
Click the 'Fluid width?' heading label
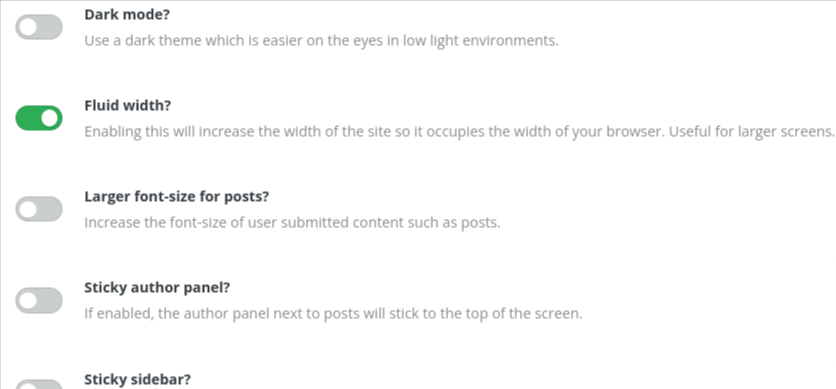tap(127, 106)
